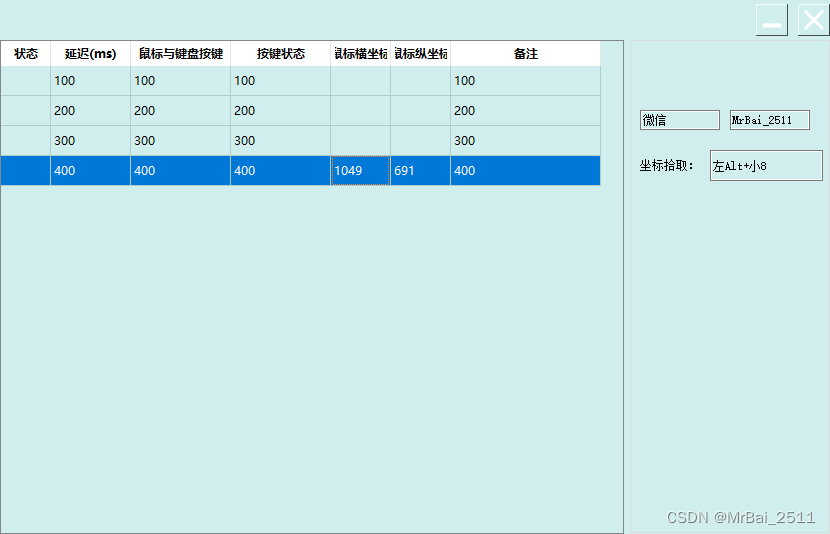This screenshot has width=830, height=534.
Task: Click the X coordinate cell 1049
Action: 360,170
